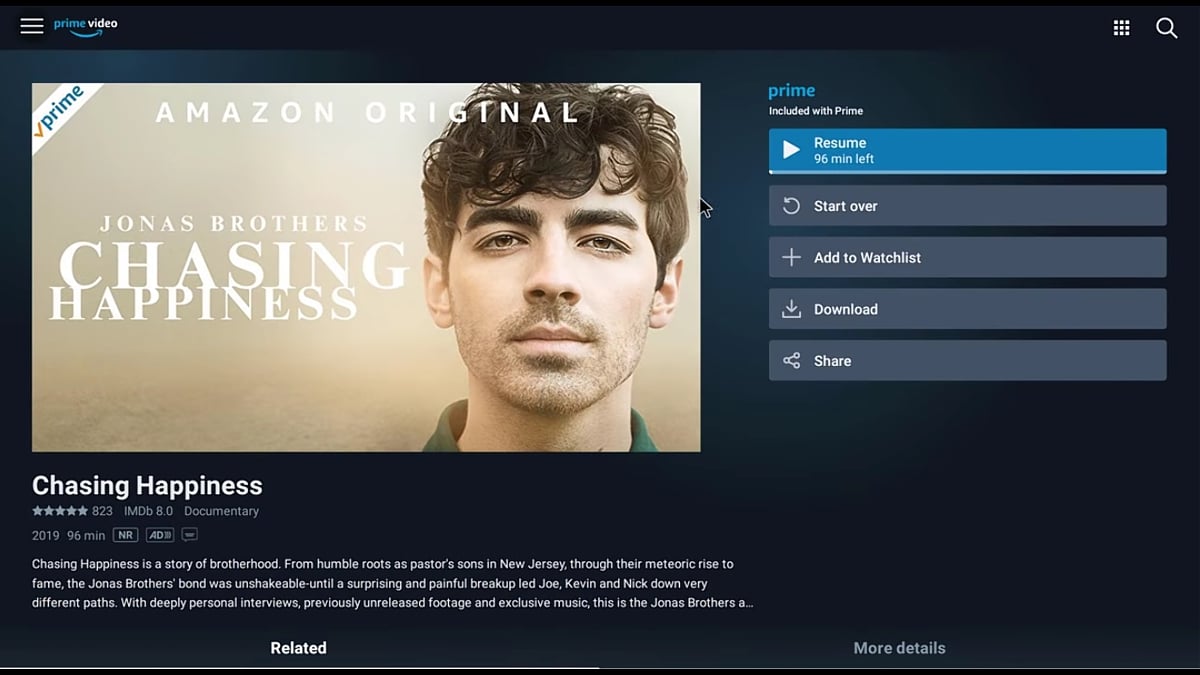Click the Download arrow icon

tap(791, 309)
